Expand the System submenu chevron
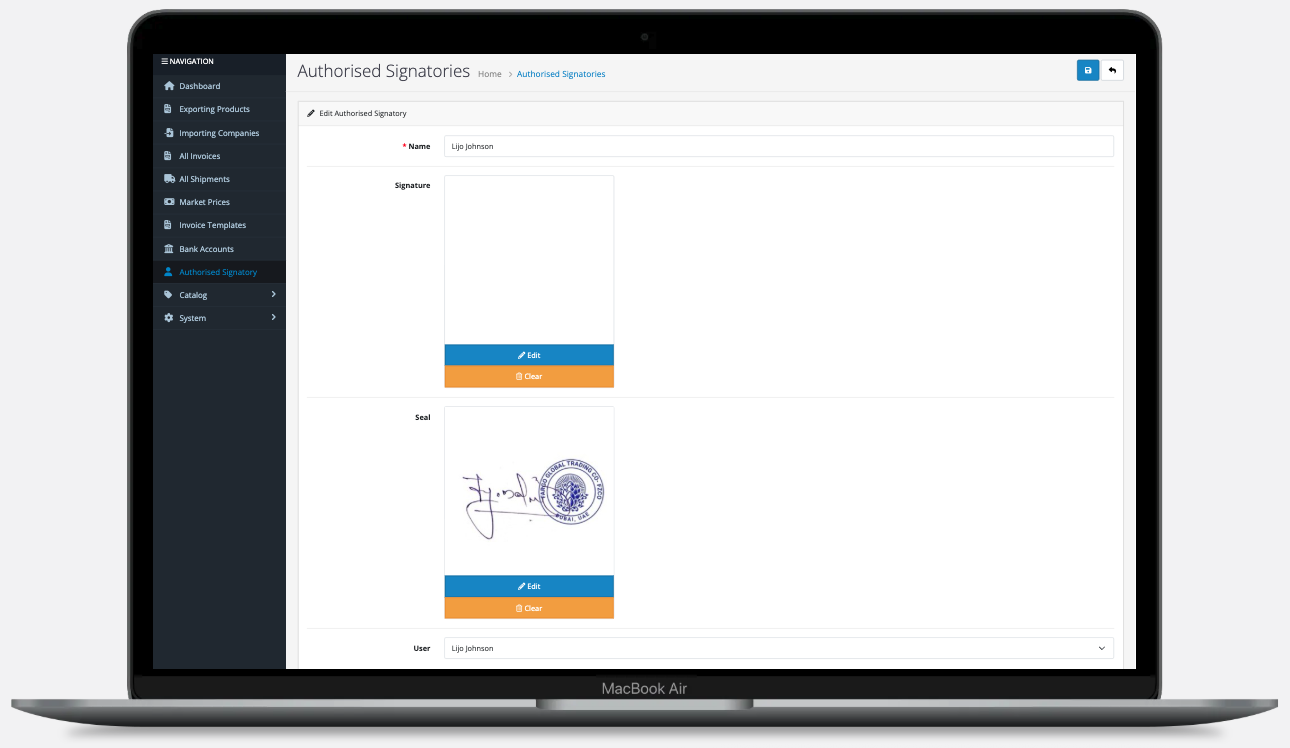The height and width of the screenshot is (748, 1290). [273, 318]
